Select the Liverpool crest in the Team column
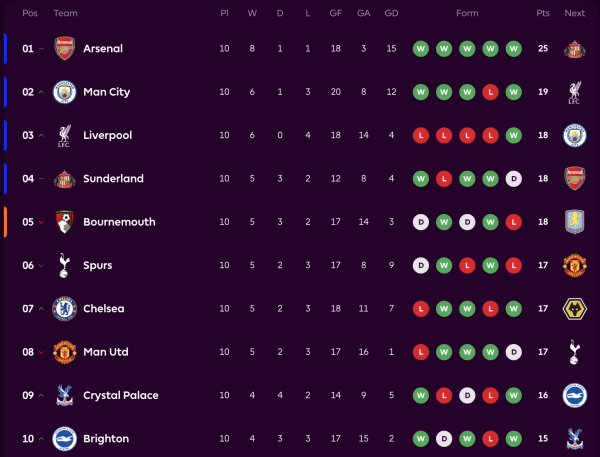600x457 pixels. (65, 136)
